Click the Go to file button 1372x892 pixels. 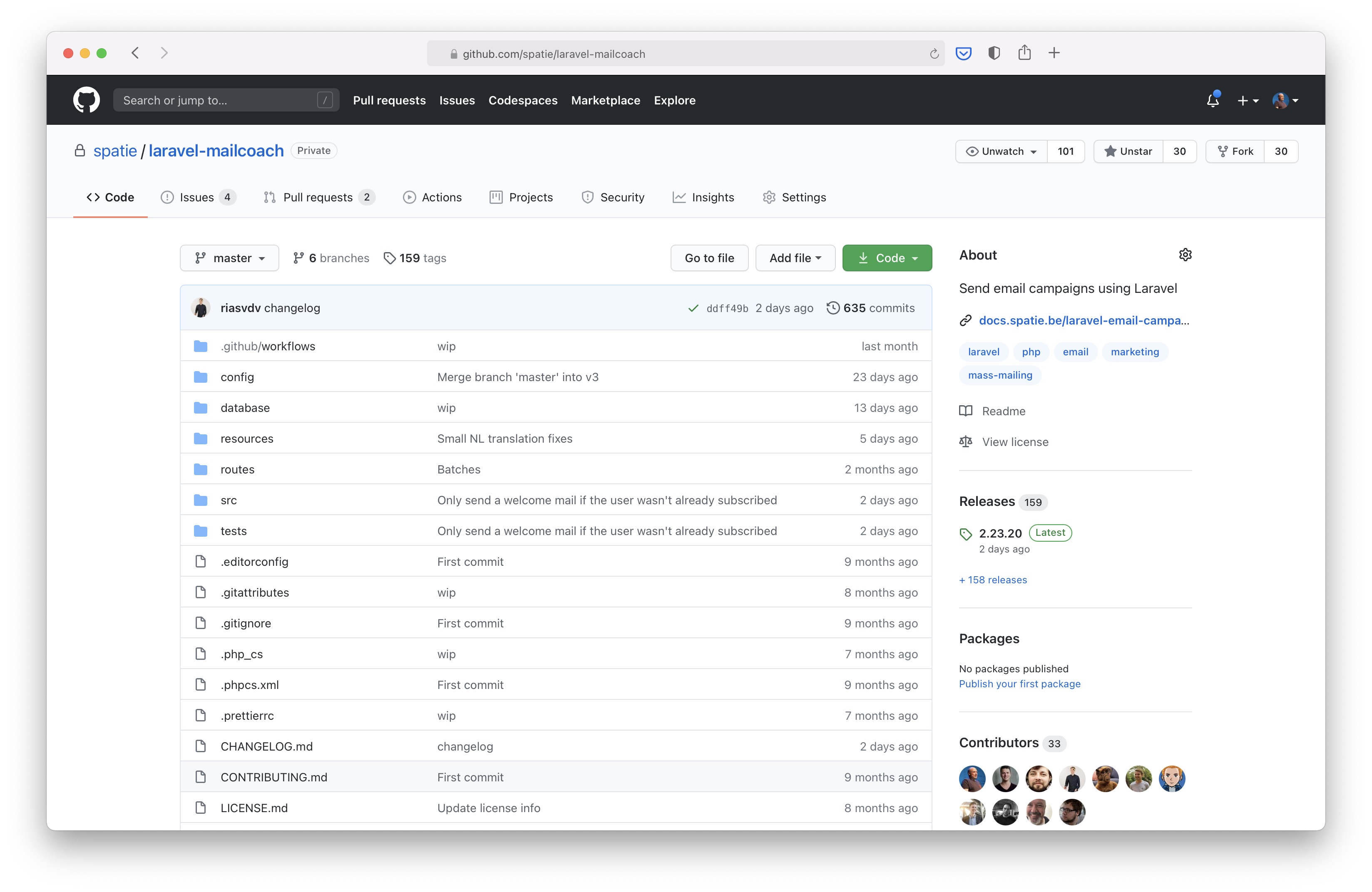click(709, 258)
